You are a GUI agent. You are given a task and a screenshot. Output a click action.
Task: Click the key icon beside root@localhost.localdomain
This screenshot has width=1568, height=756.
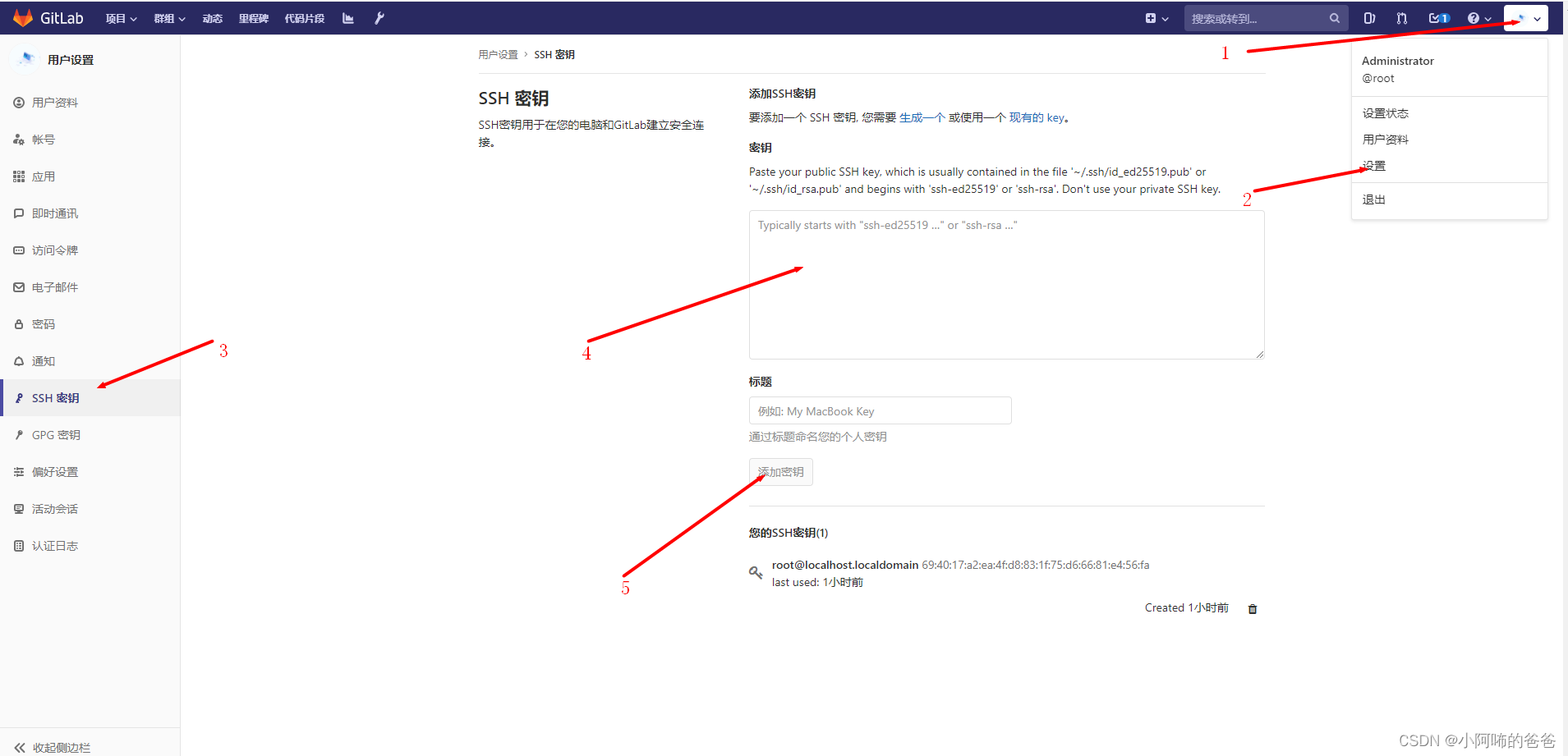[x=756, y=572]
